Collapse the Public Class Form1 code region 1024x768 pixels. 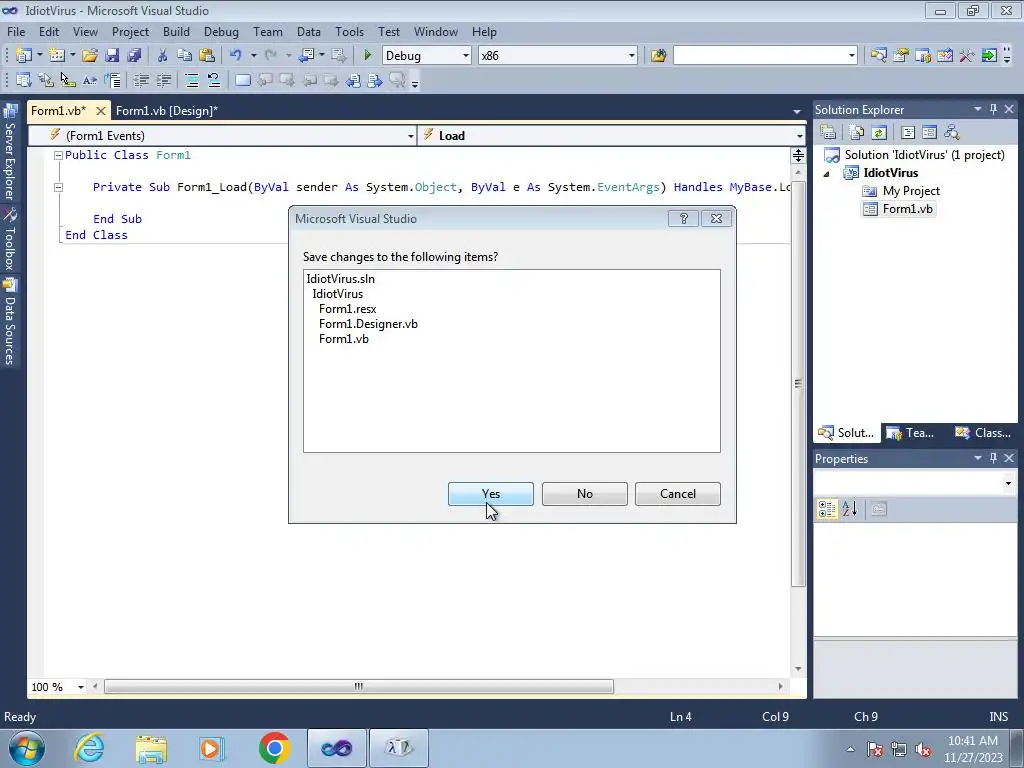[58, 155]
